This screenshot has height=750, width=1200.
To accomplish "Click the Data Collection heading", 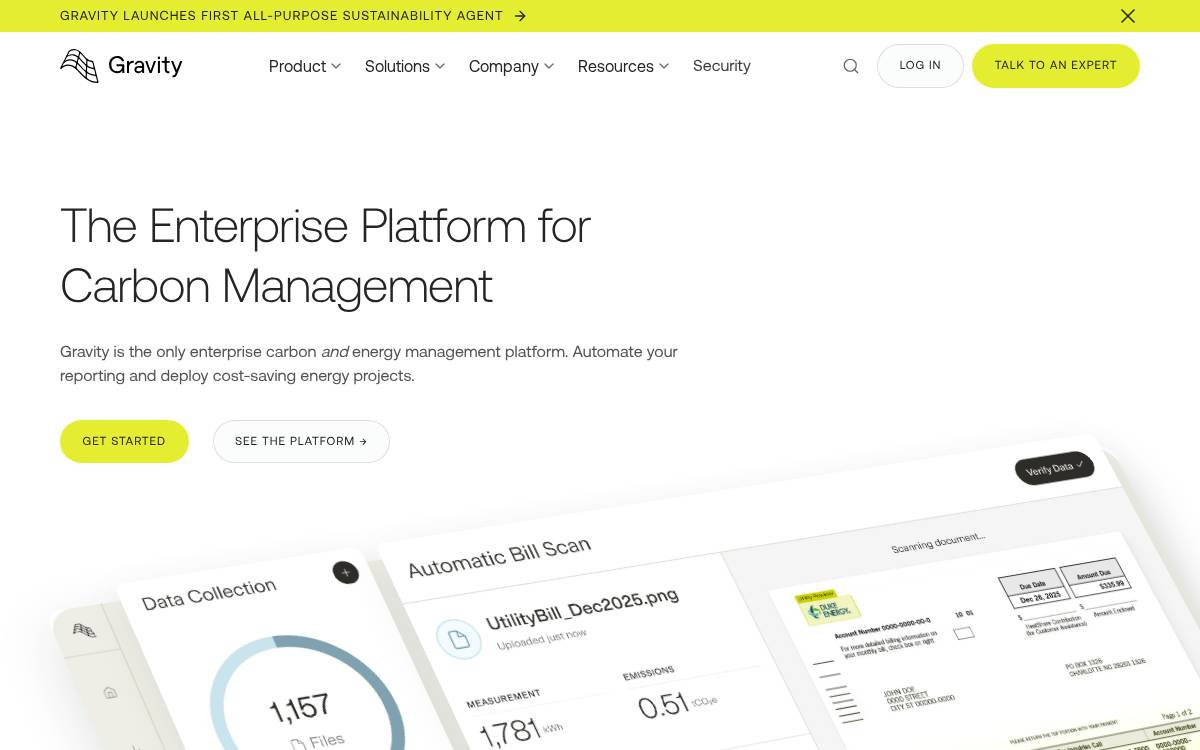I will coord(208,594).
